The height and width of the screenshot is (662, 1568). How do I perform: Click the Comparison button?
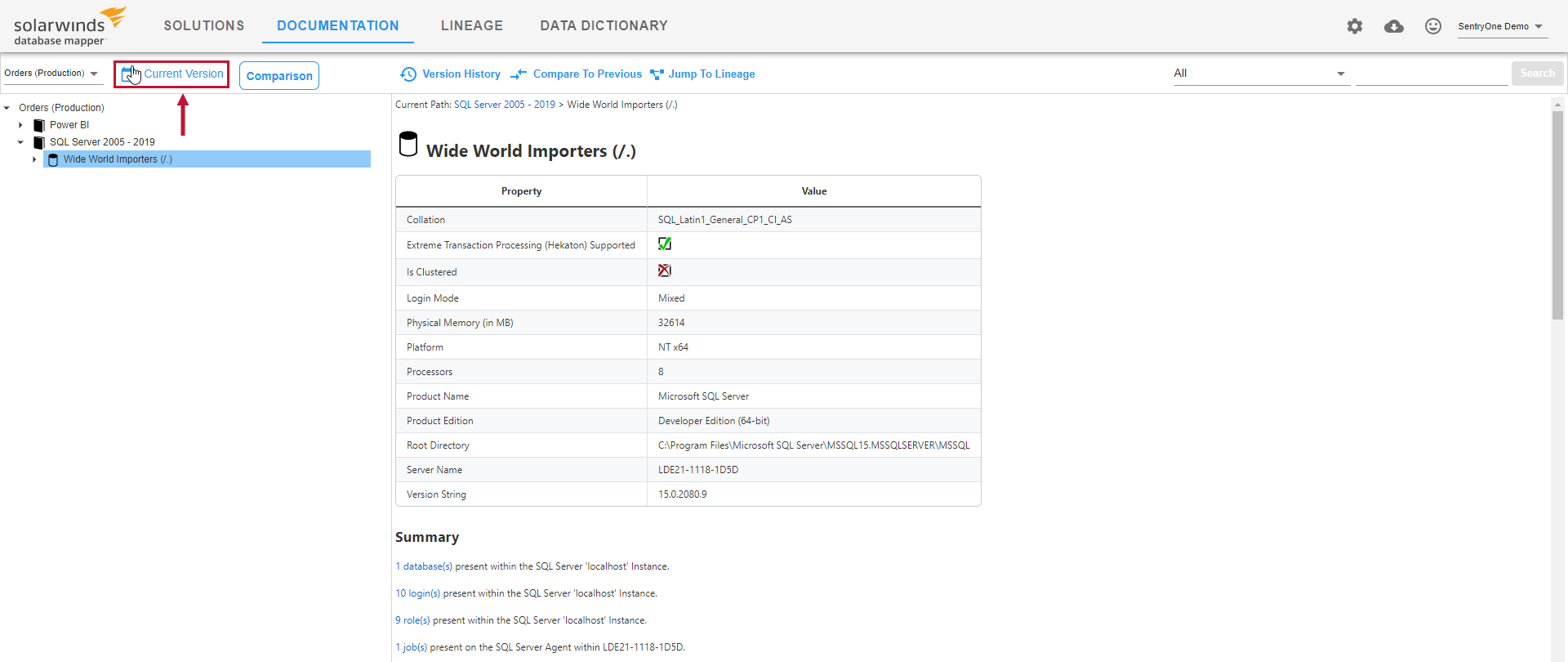click(279, 76)
